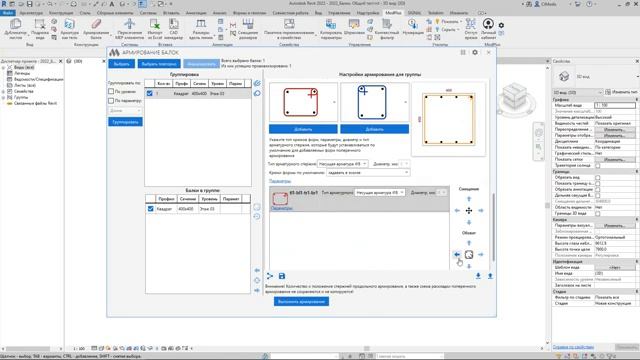Launch the CAD менеджер ribbon tool

pyautogui.click(x=173, y=29)
